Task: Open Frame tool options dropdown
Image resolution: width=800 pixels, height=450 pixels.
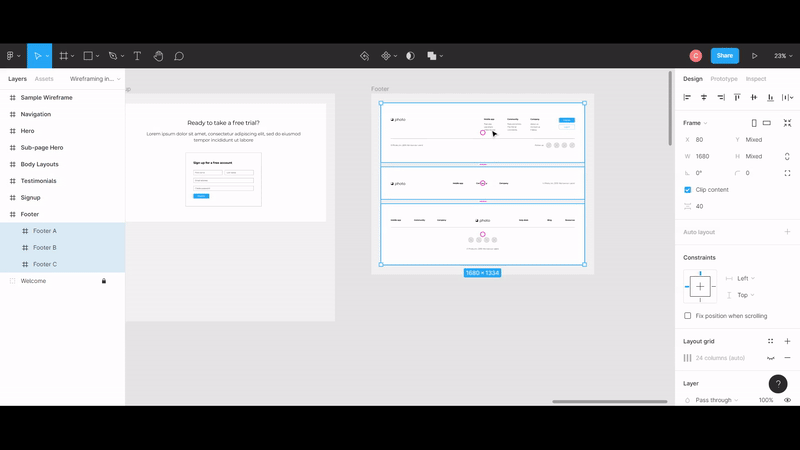Action: pyautogui.click(x=72, y=56)
